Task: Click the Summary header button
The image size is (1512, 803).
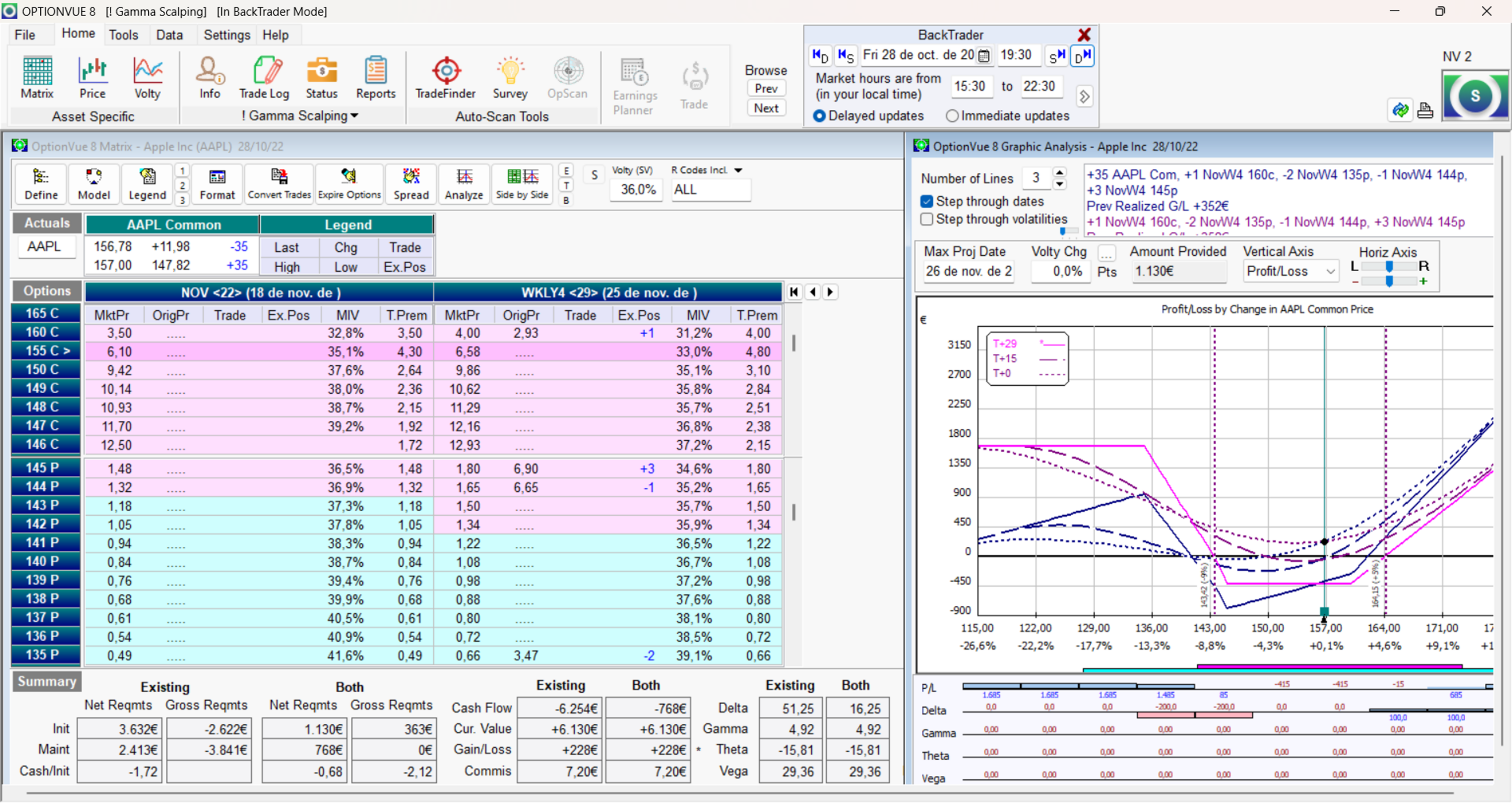Action: (46, 682)
